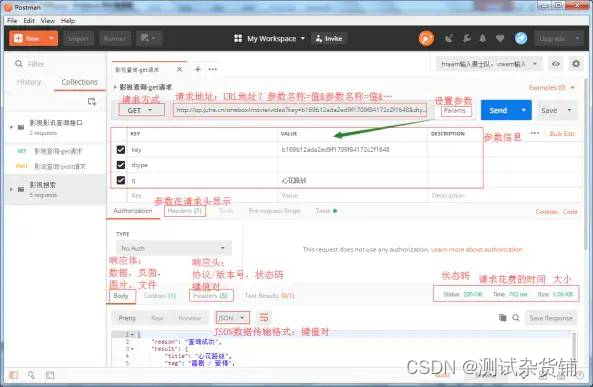The image size is (593, 387).
Task: Collapse the first collection with 2 requests
Action: click(x=11, y=127)
